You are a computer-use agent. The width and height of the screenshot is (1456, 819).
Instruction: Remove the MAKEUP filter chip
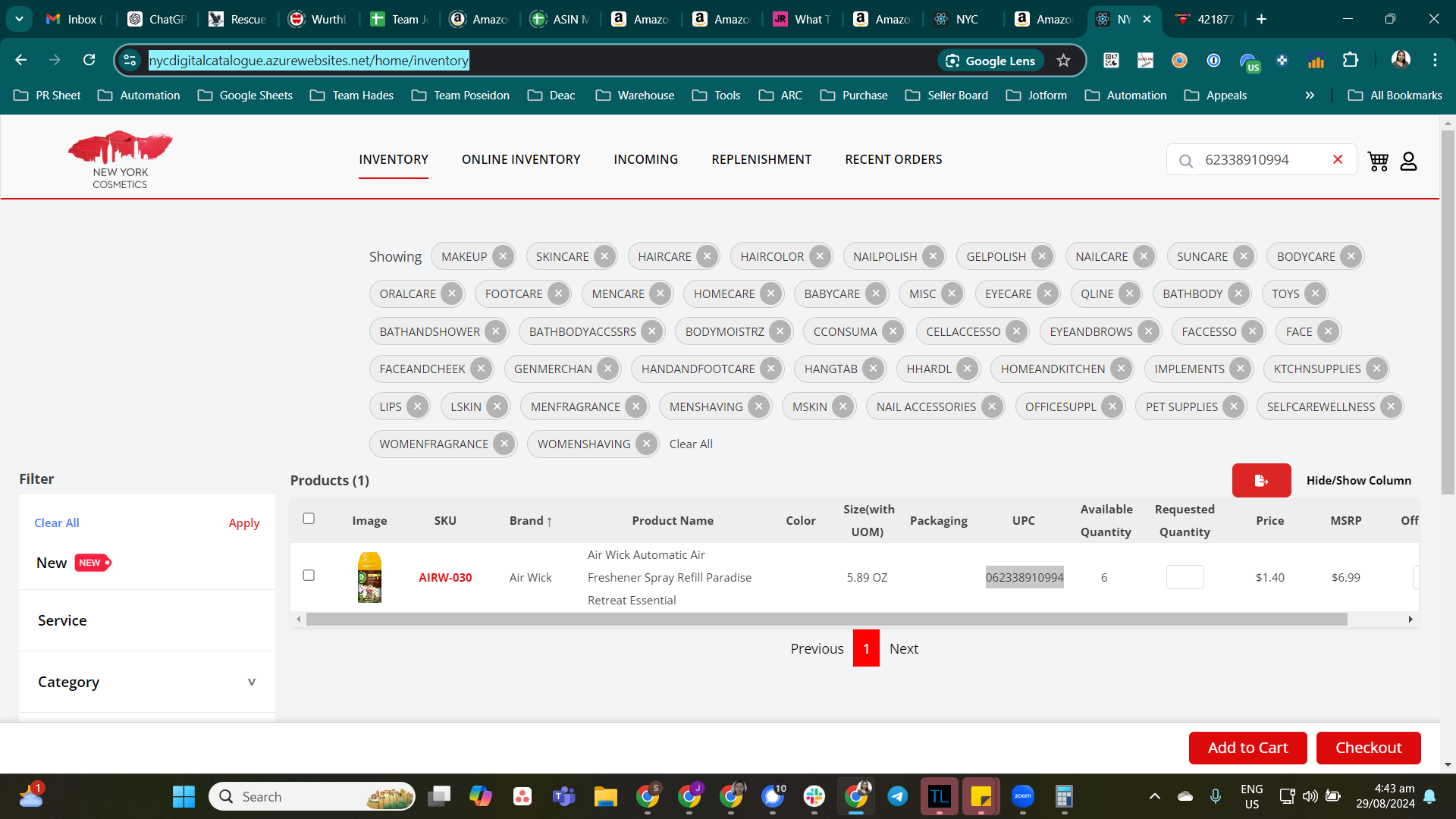click(503, 256)
